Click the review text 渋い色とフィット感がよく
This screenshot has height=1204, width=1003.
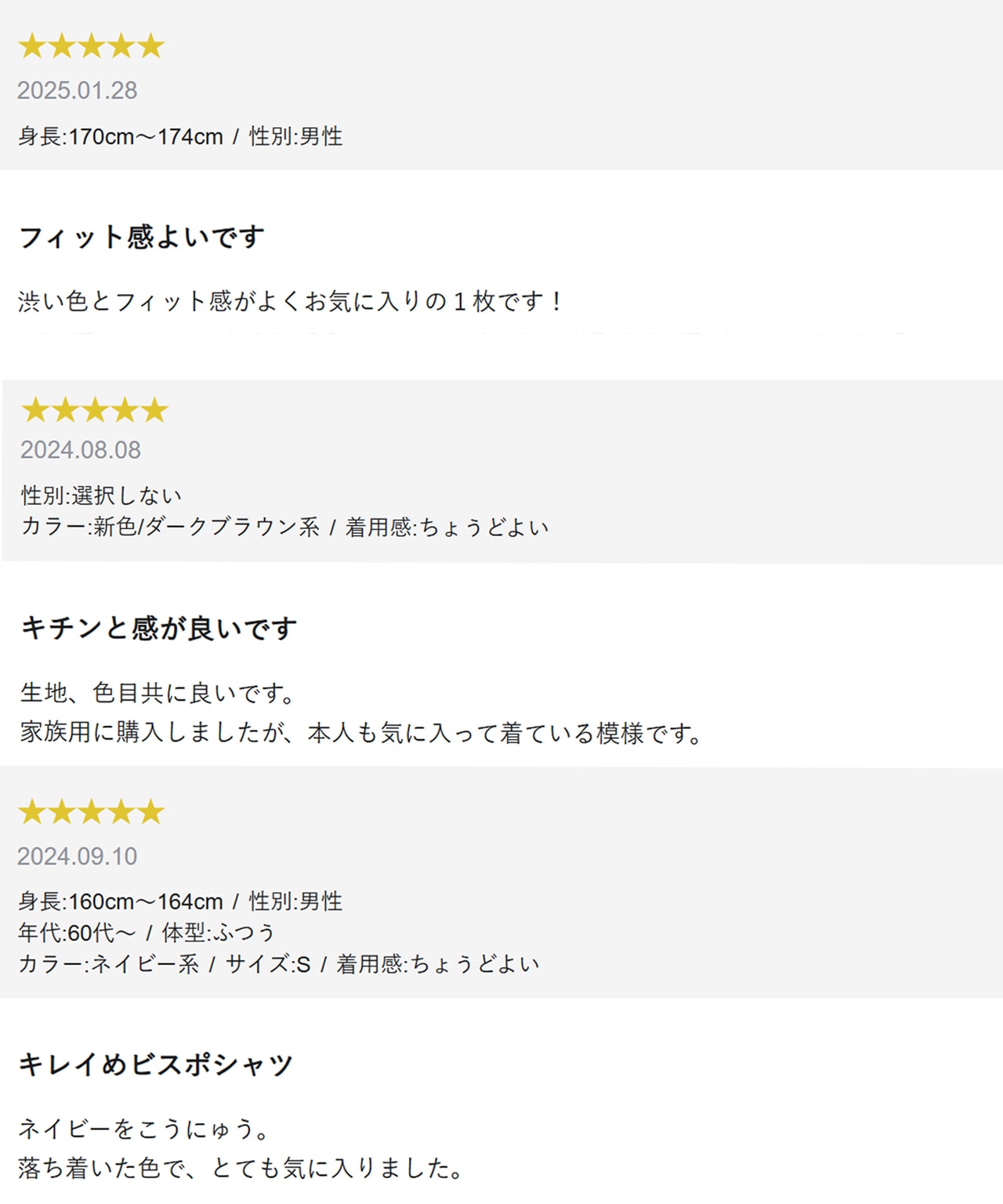click(290, 301)
